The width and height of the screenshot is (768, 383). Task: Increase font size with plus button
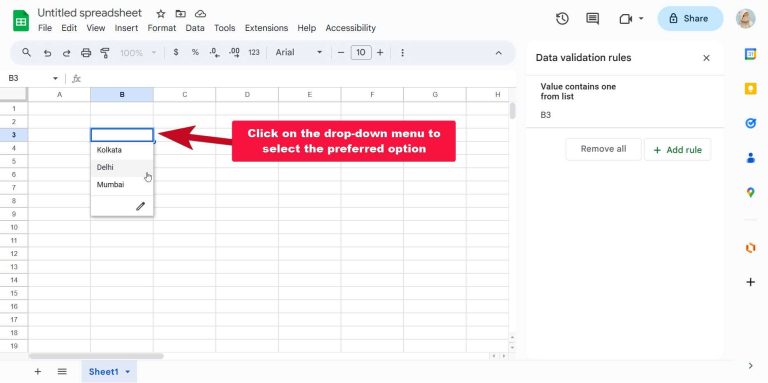click(x=380, y=52)
